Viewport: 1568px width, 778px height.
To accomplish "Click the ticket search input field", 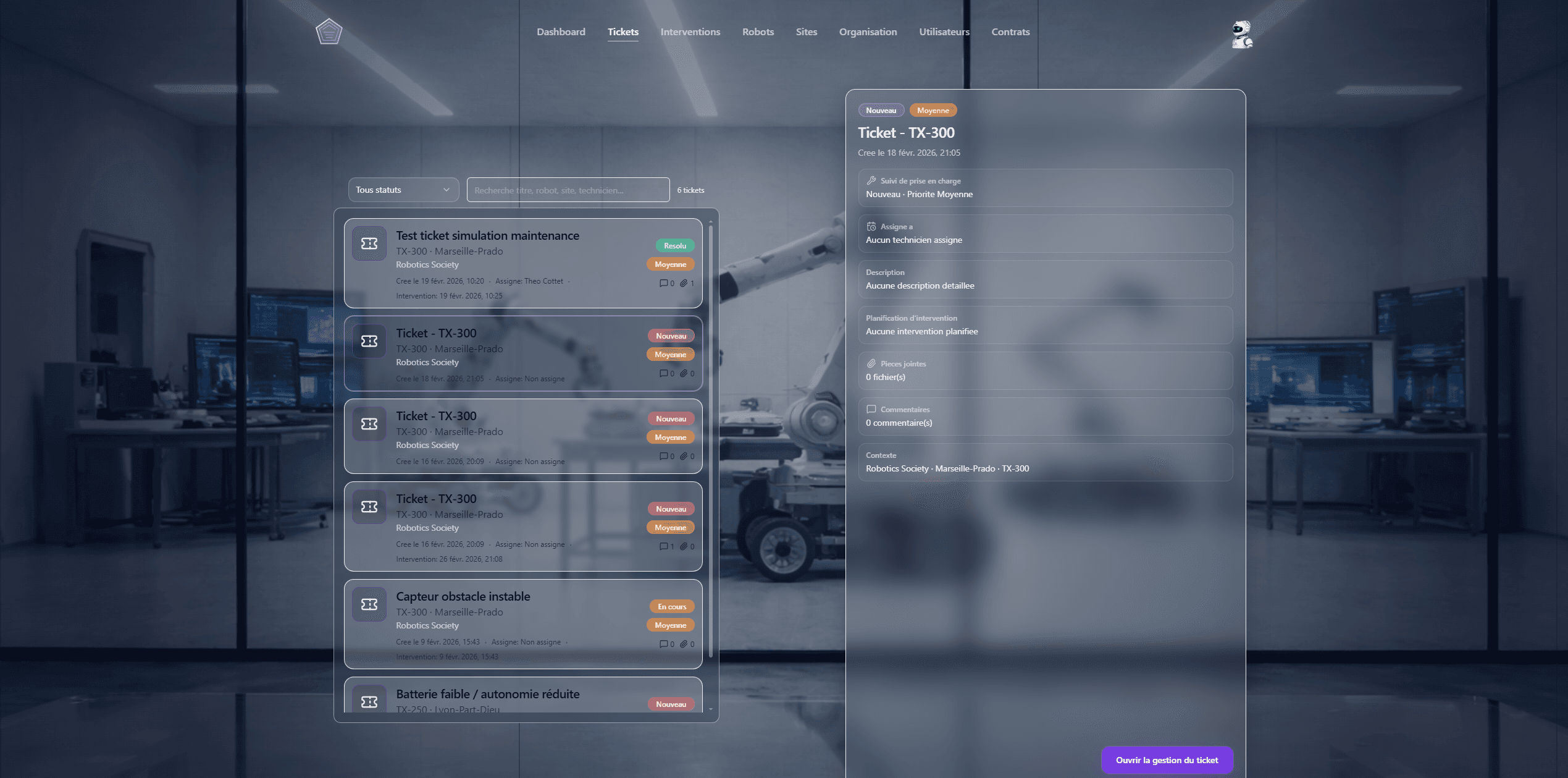I will [x=567, y=190].
